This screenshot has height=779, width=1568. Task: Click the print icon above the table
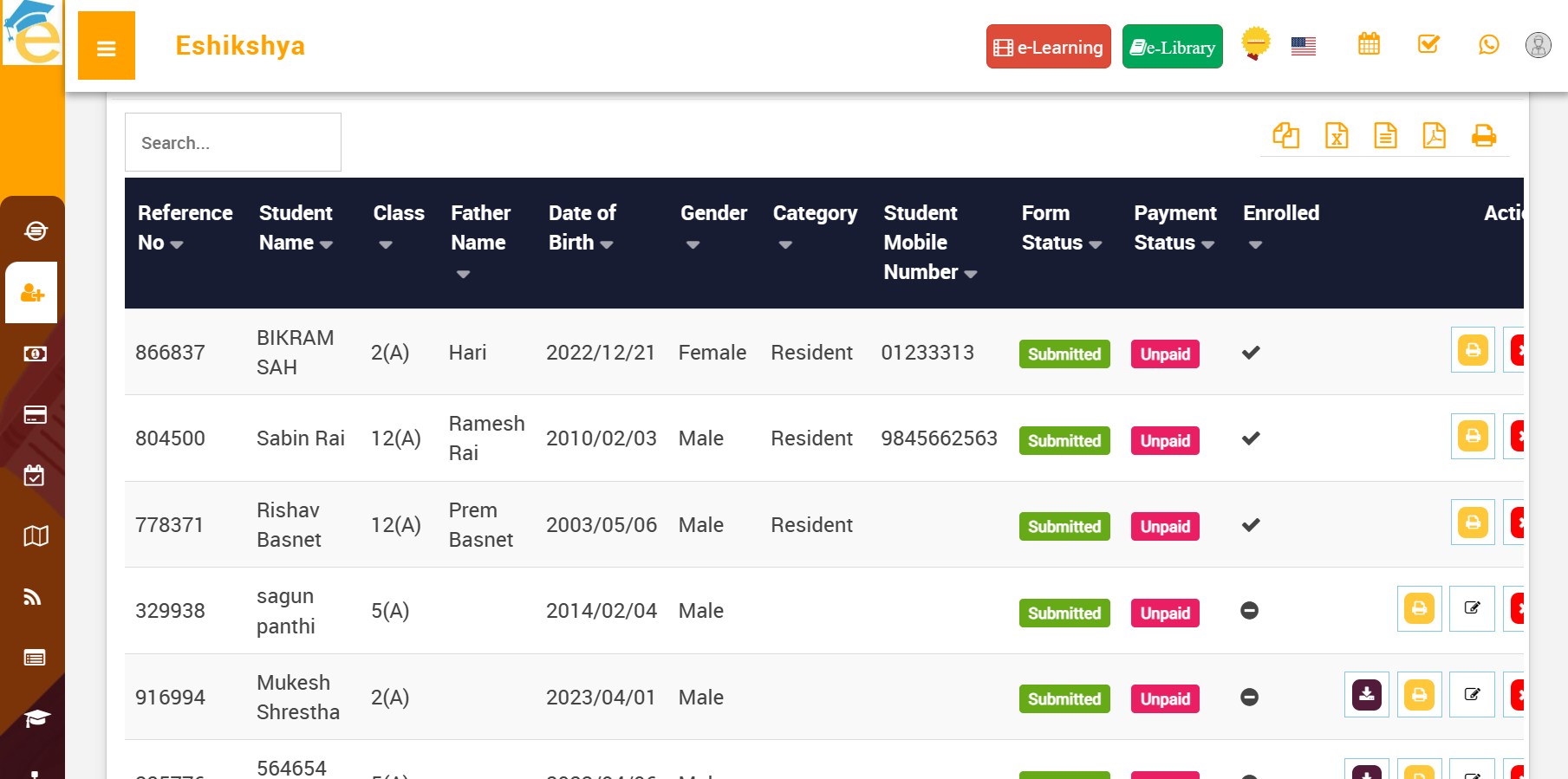coord(1483,136)
